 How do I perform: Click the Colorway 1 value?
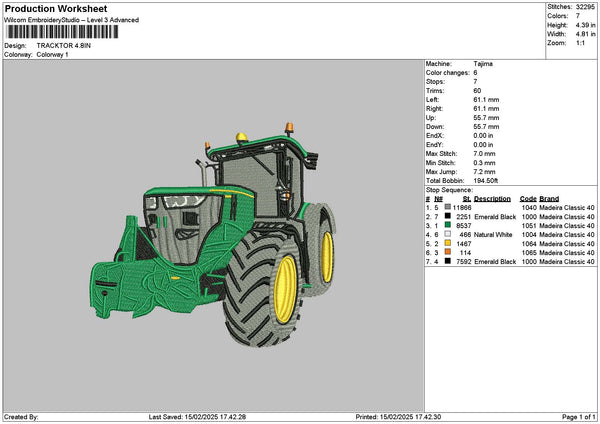point(54,54)
